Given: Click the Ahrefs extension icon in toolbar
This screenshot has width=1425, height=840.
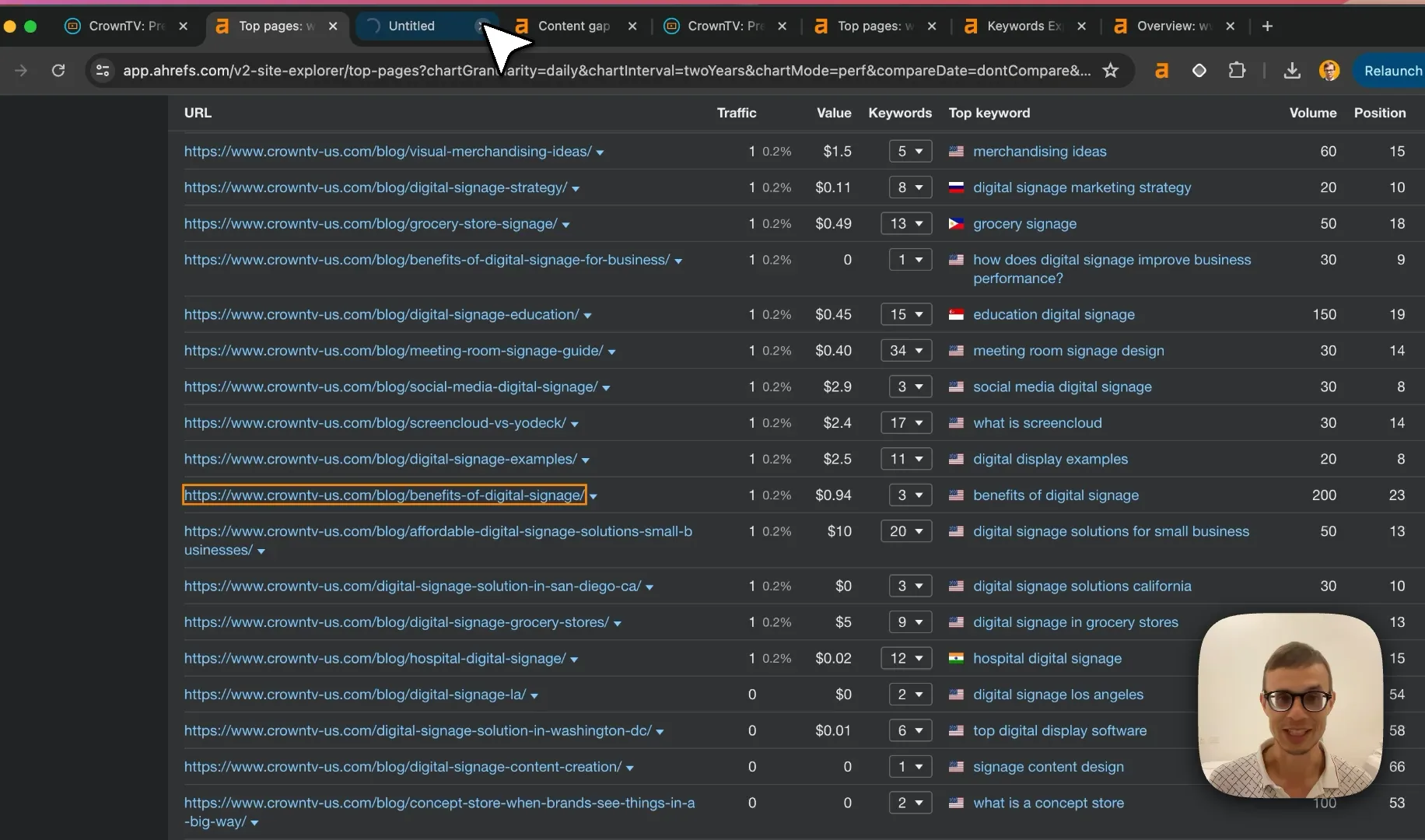Looking at the screenshot, I should coord(1161,71).
